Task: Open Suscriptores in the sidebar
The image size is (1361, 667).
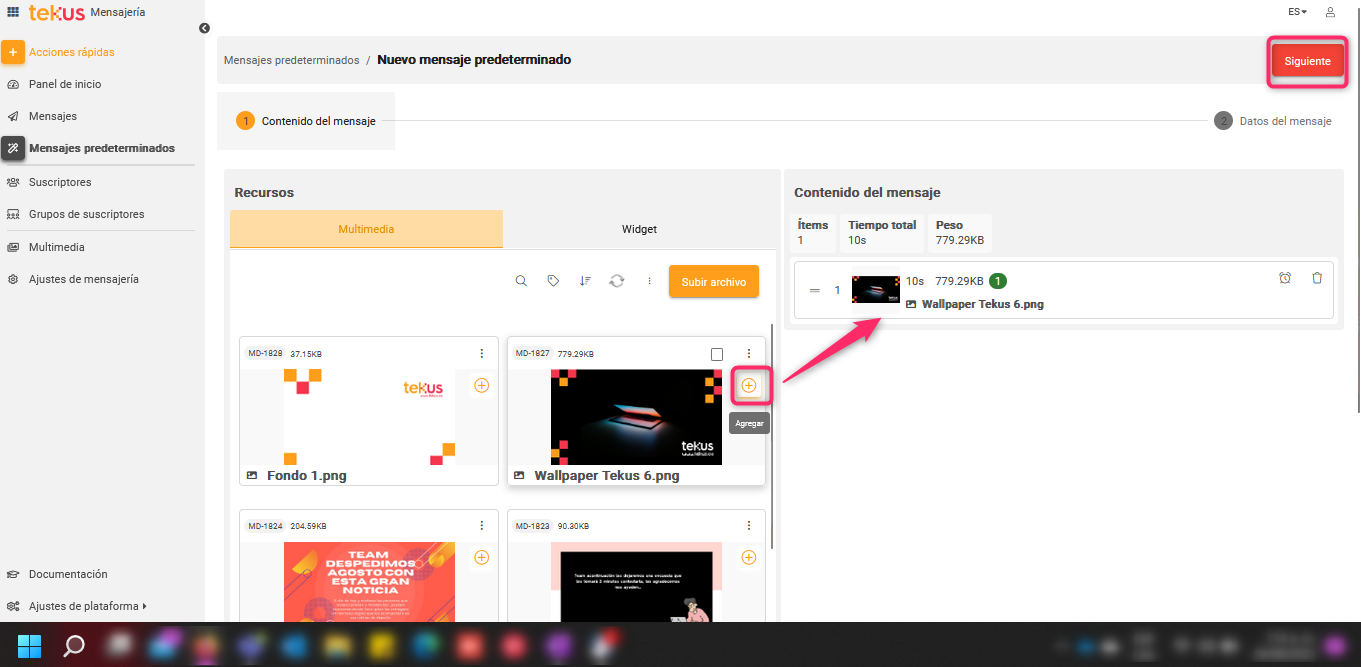Action: (60, 182)
